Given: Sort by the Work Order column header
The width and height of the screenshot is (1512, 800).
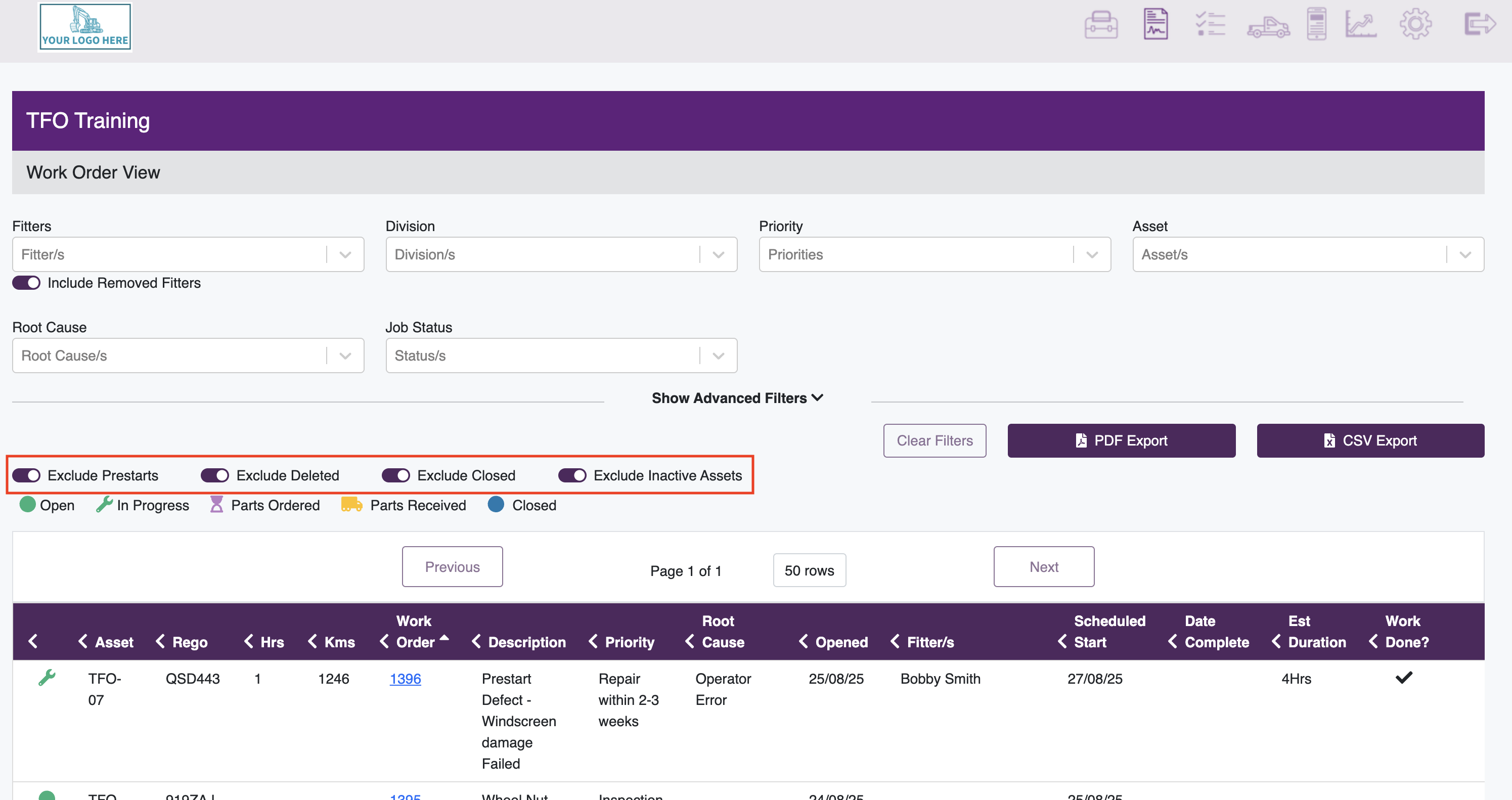Looking at the screenshot, I should (415, 632).
